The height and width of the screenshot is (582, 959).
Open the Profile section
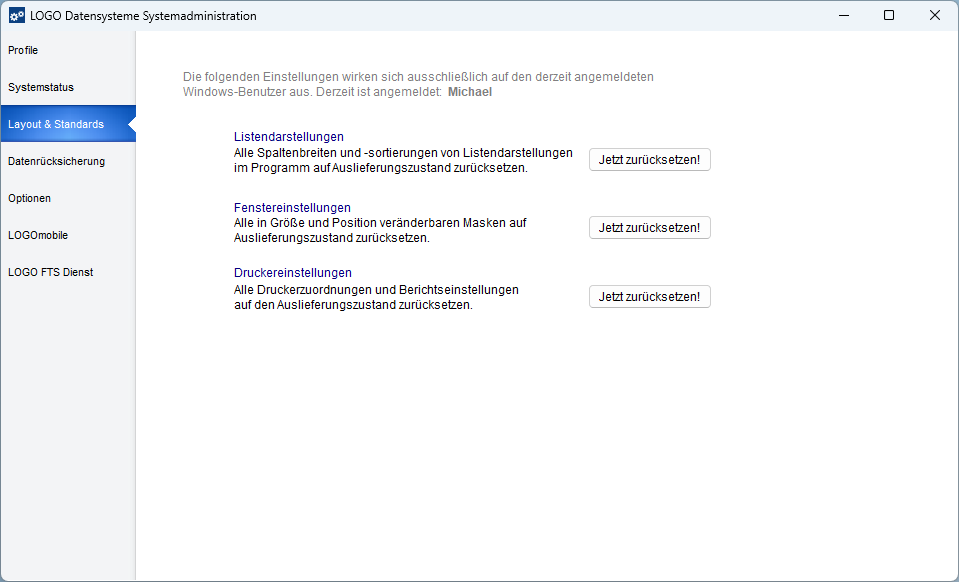[x=67, y=50]
